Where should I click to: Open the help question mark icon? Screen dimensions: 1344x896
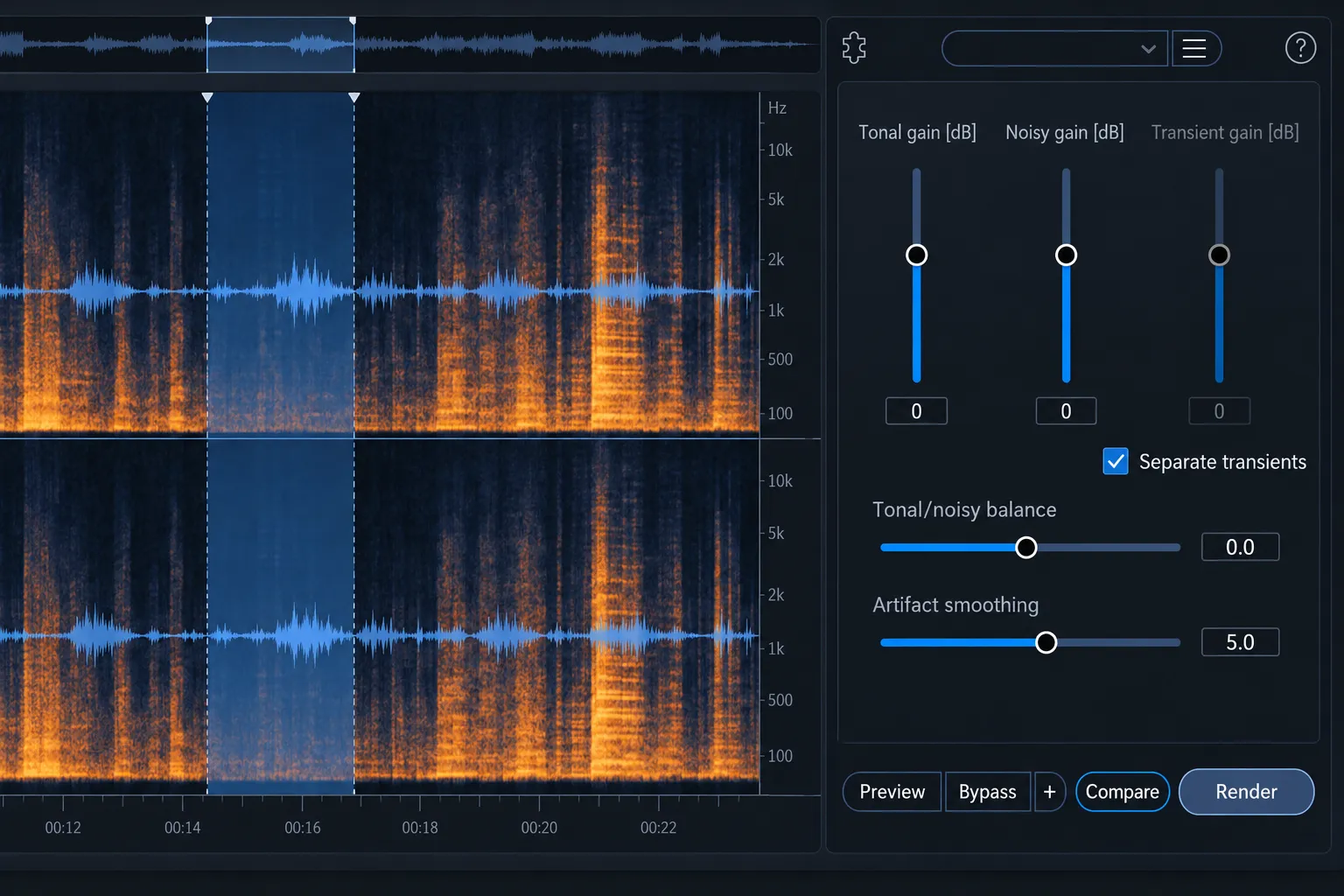tap(1300, 48)
